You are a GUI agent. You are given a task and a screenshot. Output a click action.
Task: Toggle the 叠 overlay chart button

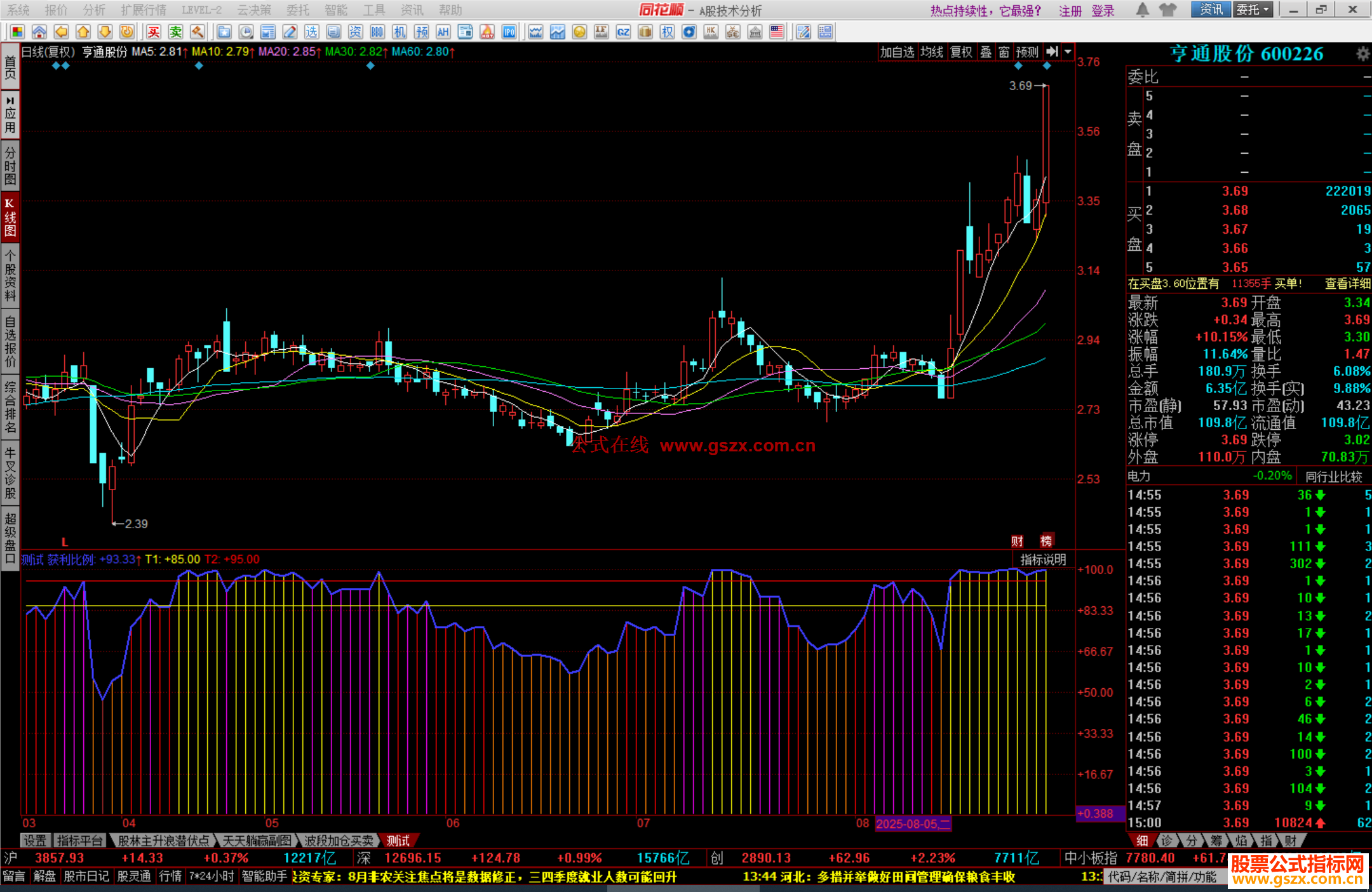click(986, 52)
